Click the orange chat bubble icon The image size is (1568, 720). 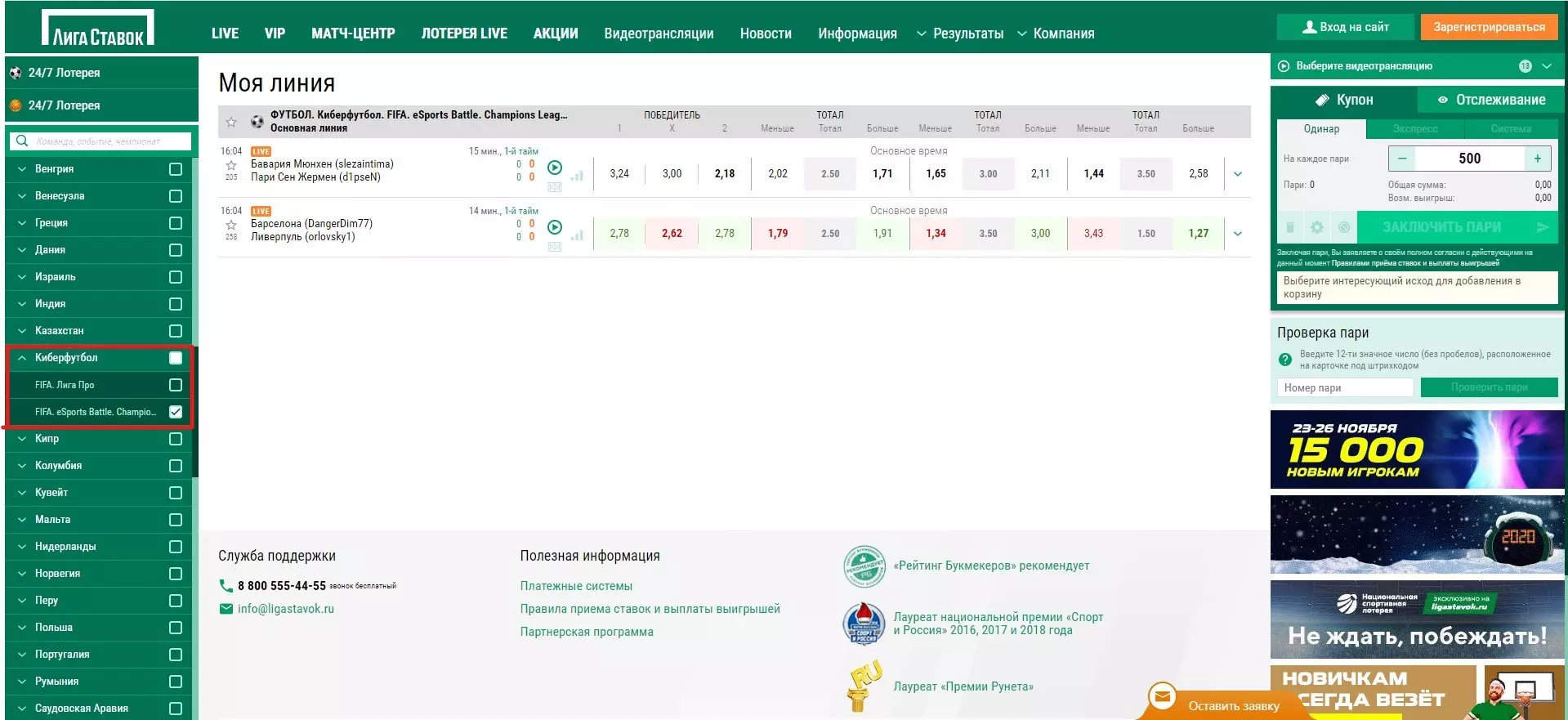coord(1162,697)
